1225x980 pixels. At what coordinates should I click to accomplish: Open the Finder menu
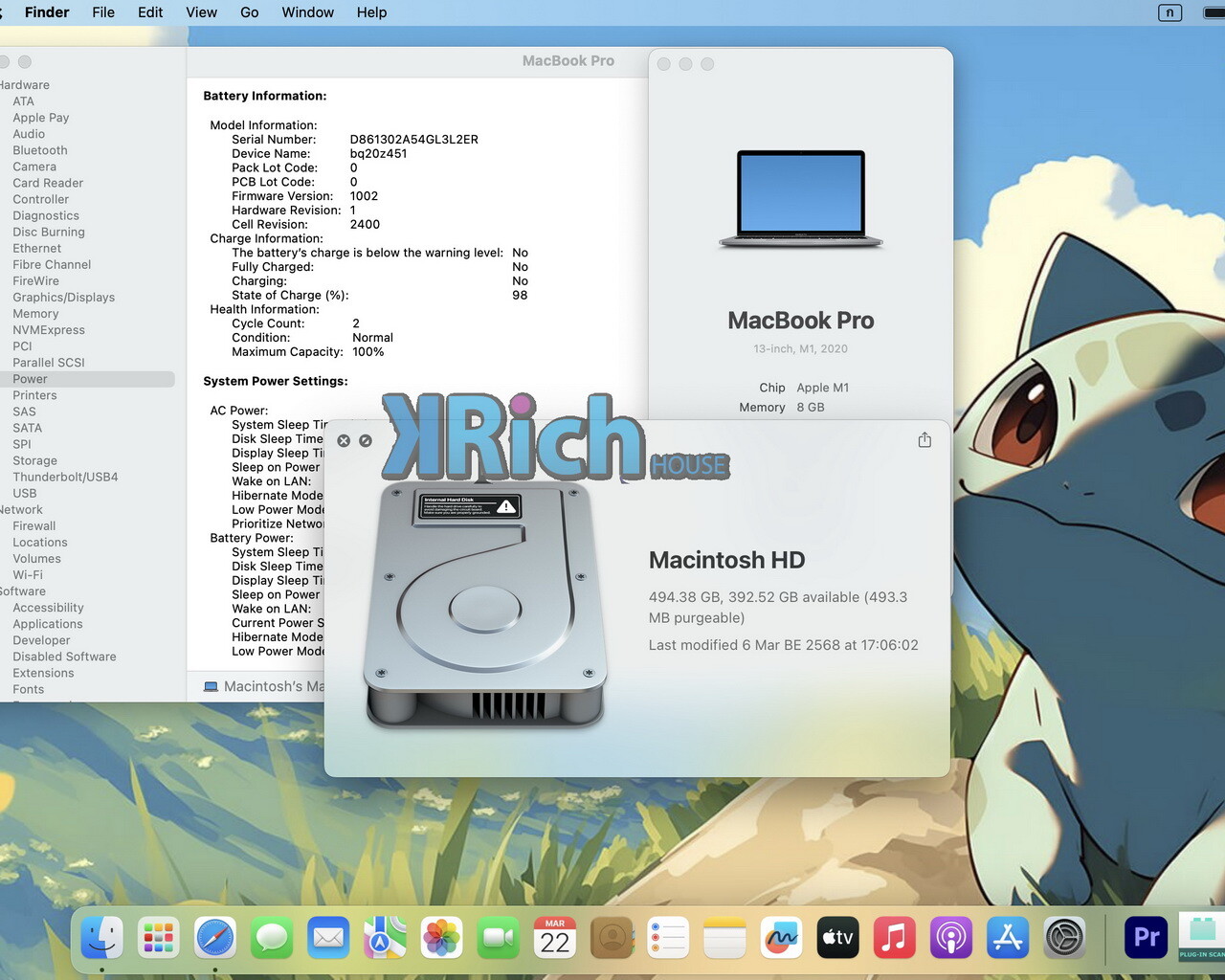47,12
